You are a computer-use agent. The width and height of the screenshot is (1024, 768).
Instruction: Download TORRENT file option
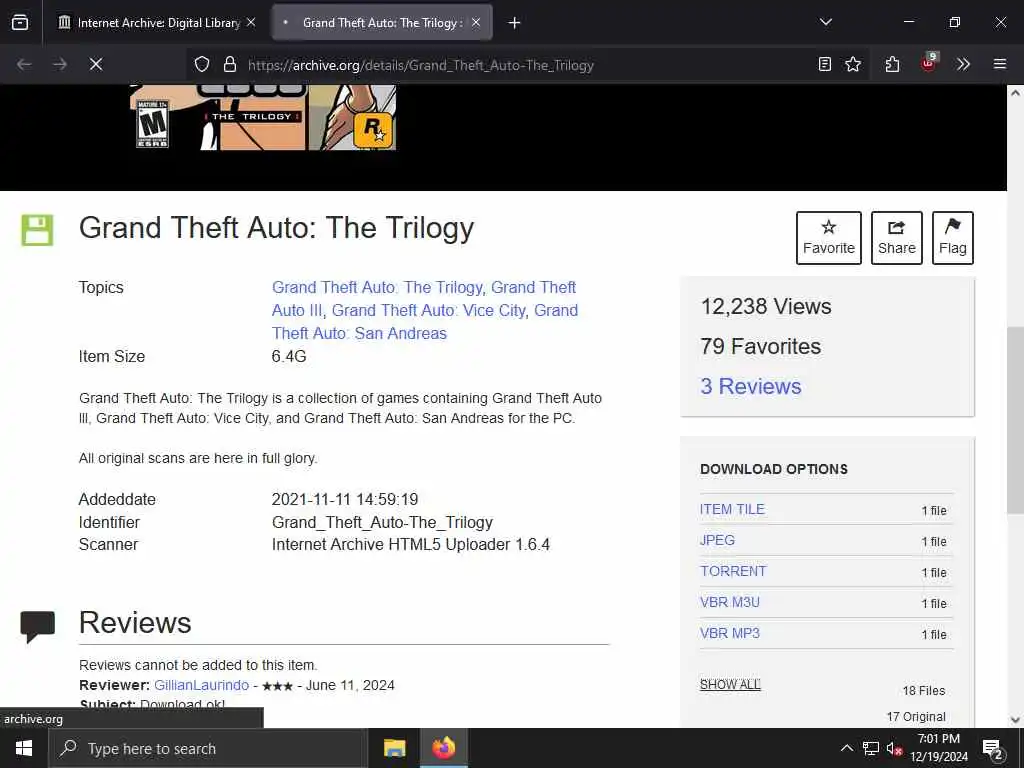733,571
